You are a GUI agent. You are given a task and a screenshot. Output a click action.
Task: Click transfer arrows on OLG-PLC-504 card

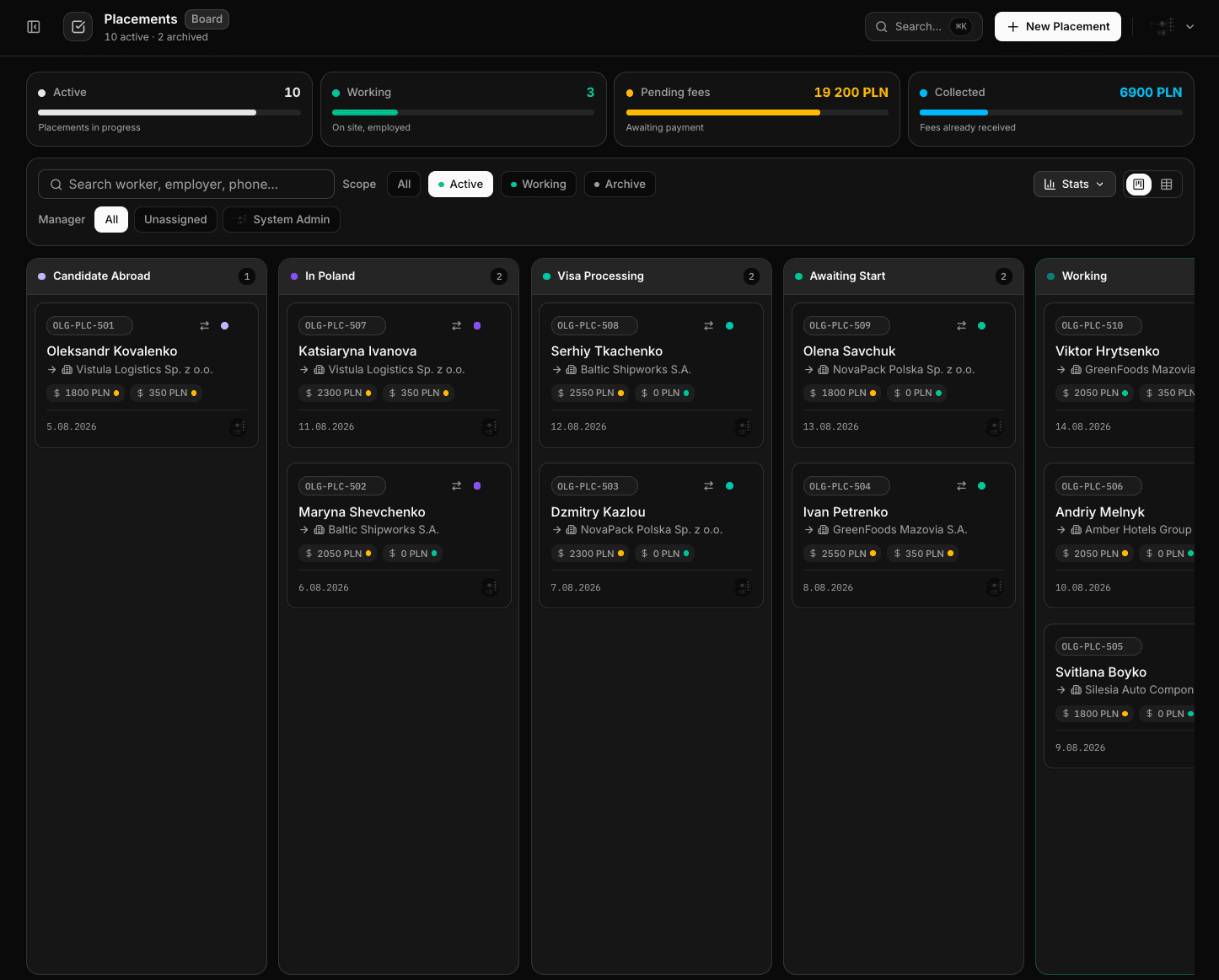click(x=961, y=486)
